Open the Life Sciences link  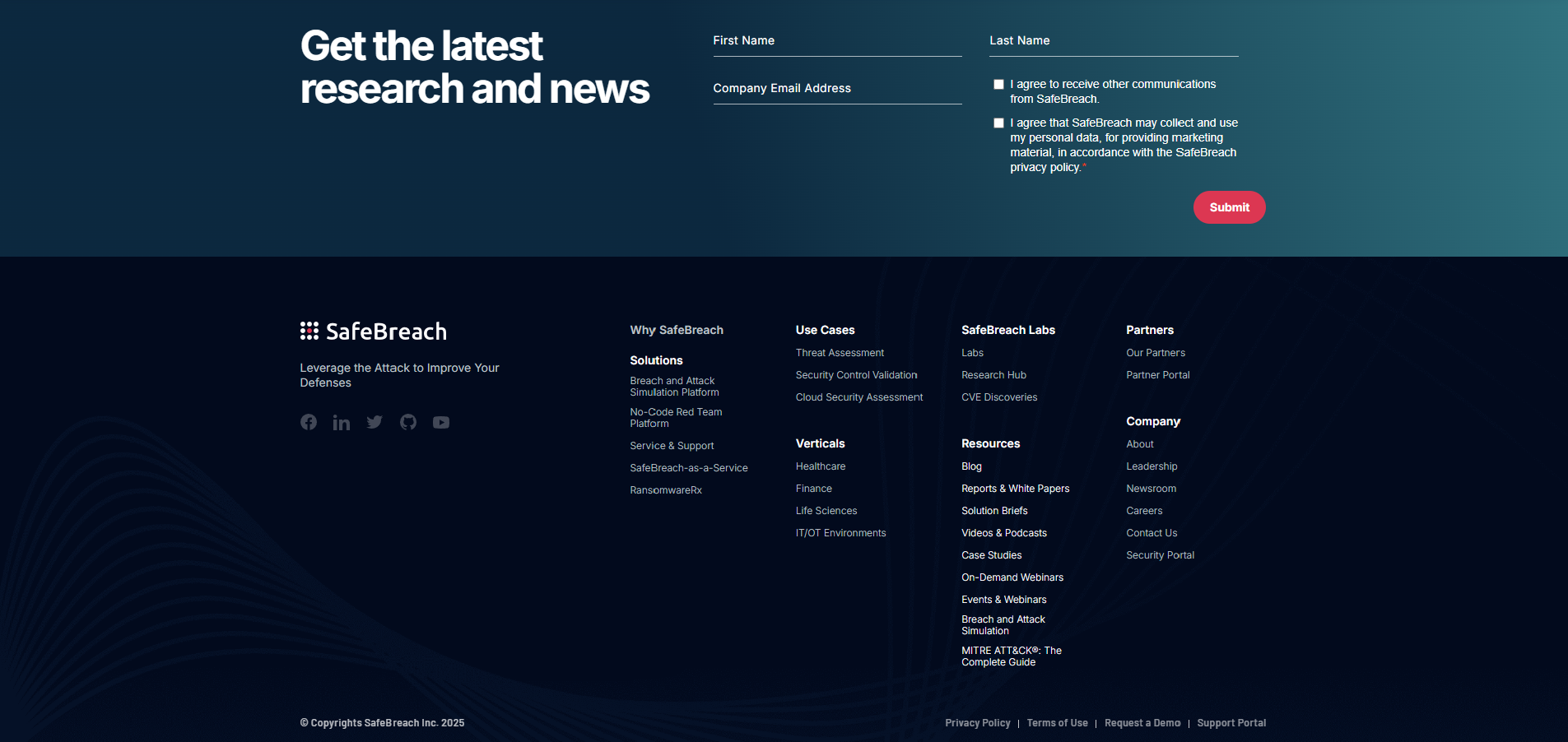click(826, 511)
